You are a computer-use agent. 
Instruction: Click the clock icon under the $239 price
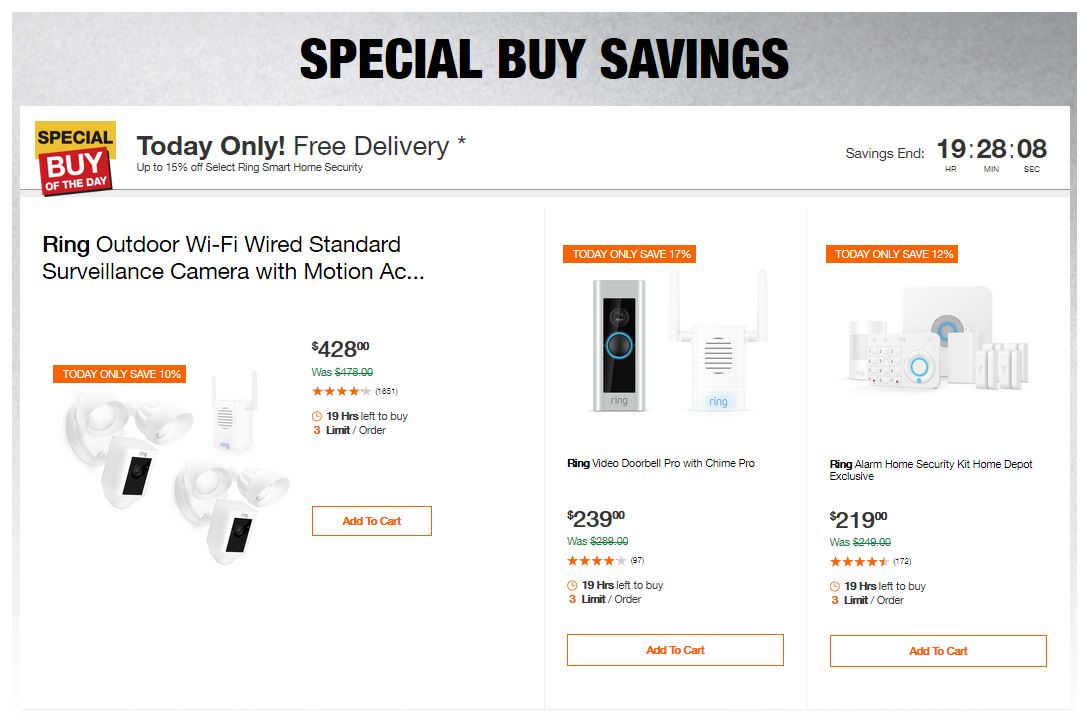pyautogui.click(x=572, y=585)
